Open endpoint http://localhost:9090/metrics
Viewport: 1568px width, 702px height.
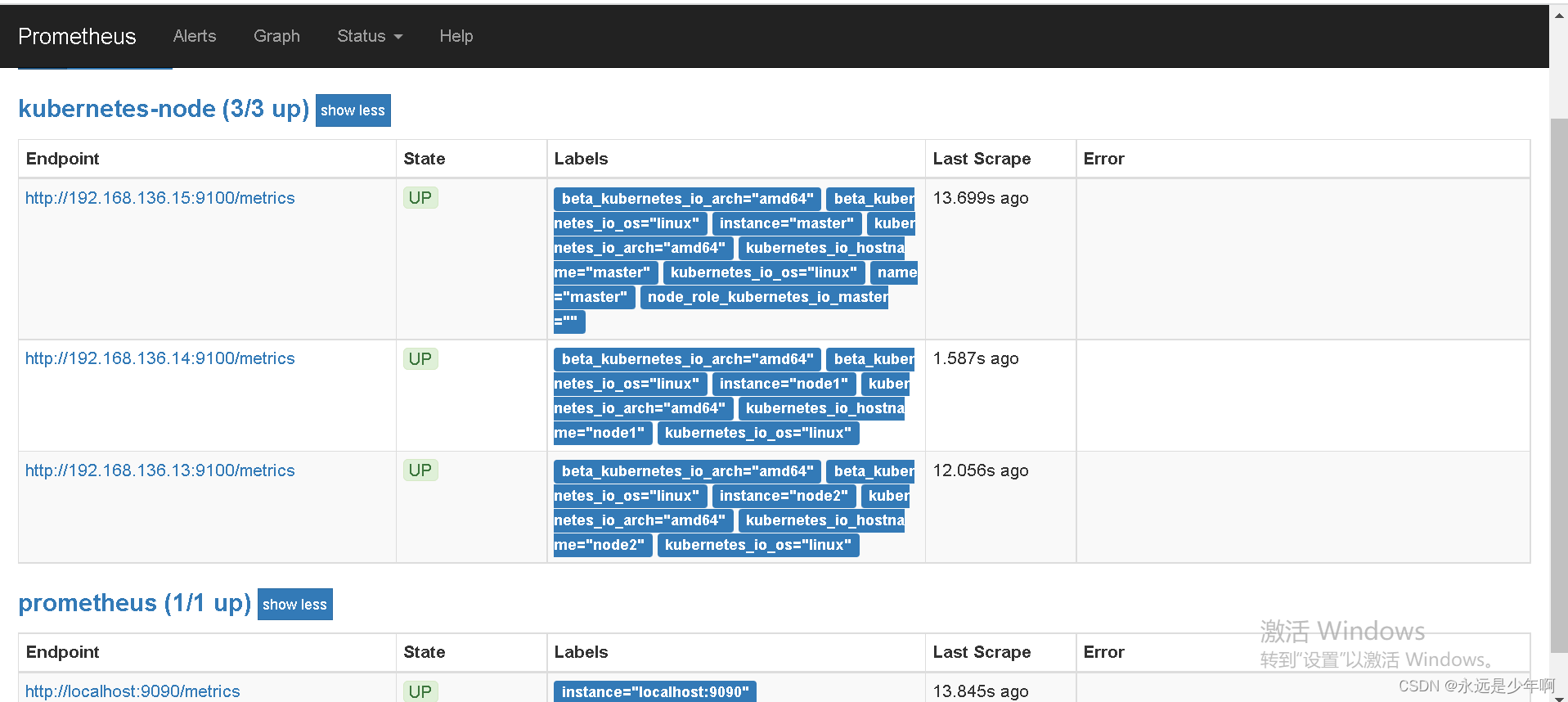pos(133,691)
